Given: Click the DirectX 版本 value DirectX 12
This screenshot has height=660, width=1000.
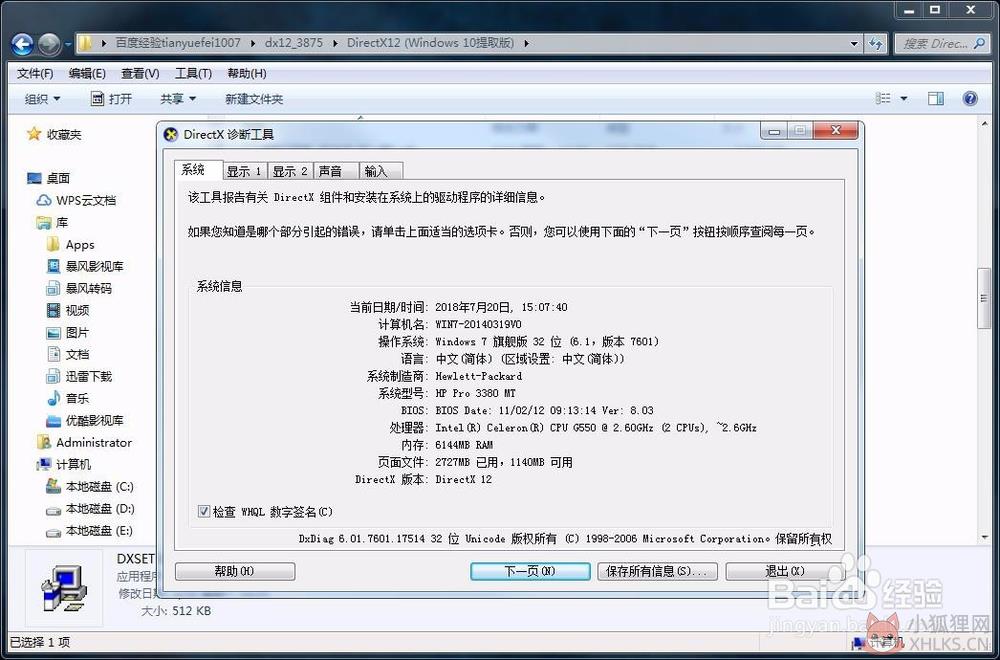Looking at the screenshot, I should 464,479.
